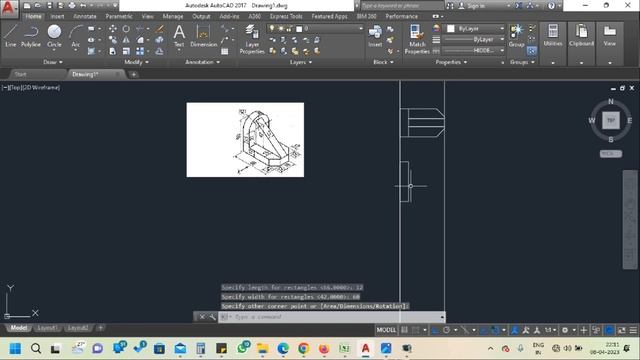This screenshot has width=640, height=360.
Task: Click the Undo arrow in quick access toolbar
Action: [x=83, y=6]
